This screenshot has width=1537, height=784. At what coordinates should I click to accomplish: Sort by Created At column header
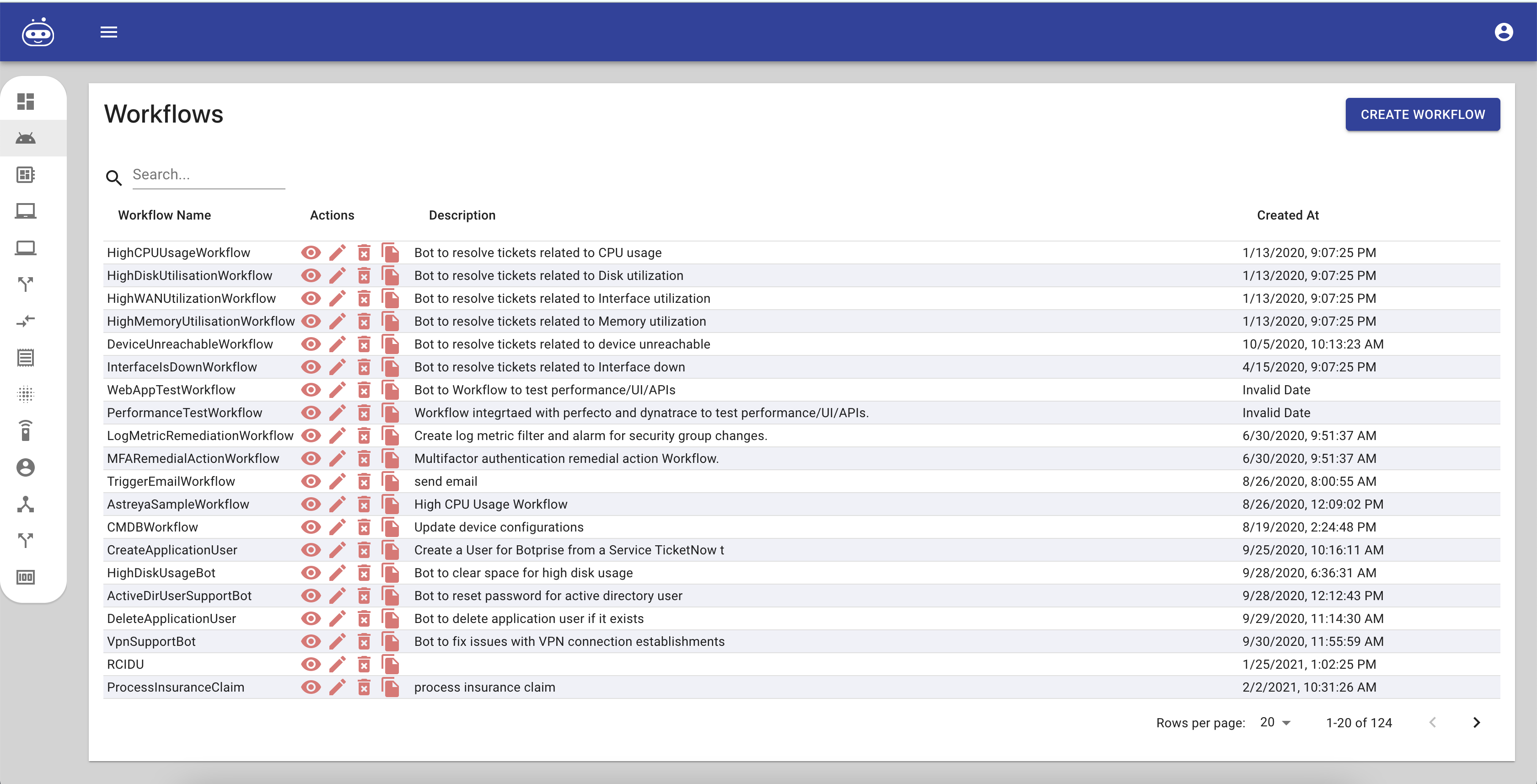[x=1288, y=215]
